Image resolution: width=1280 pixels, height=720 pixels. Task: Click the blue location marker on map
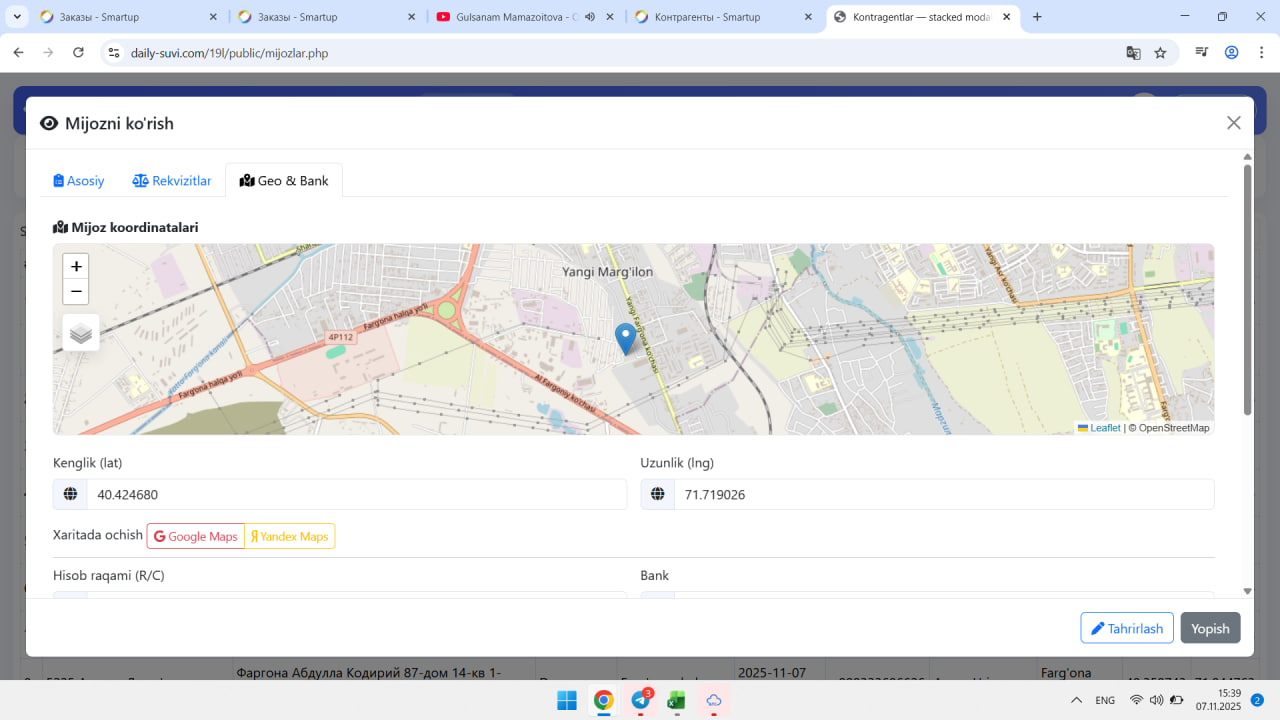(x=625, y=338)
